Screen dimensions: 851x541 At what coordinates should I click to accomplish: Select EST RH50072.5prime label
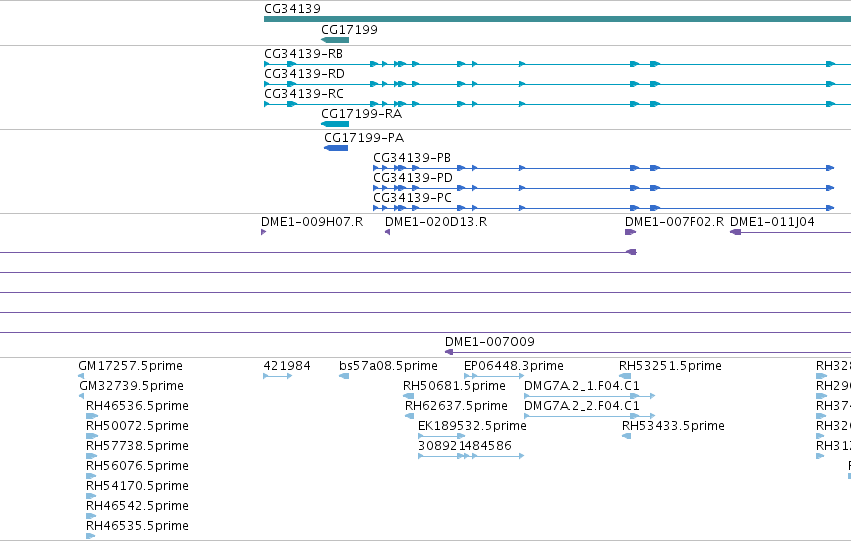[x=137, y=426]
